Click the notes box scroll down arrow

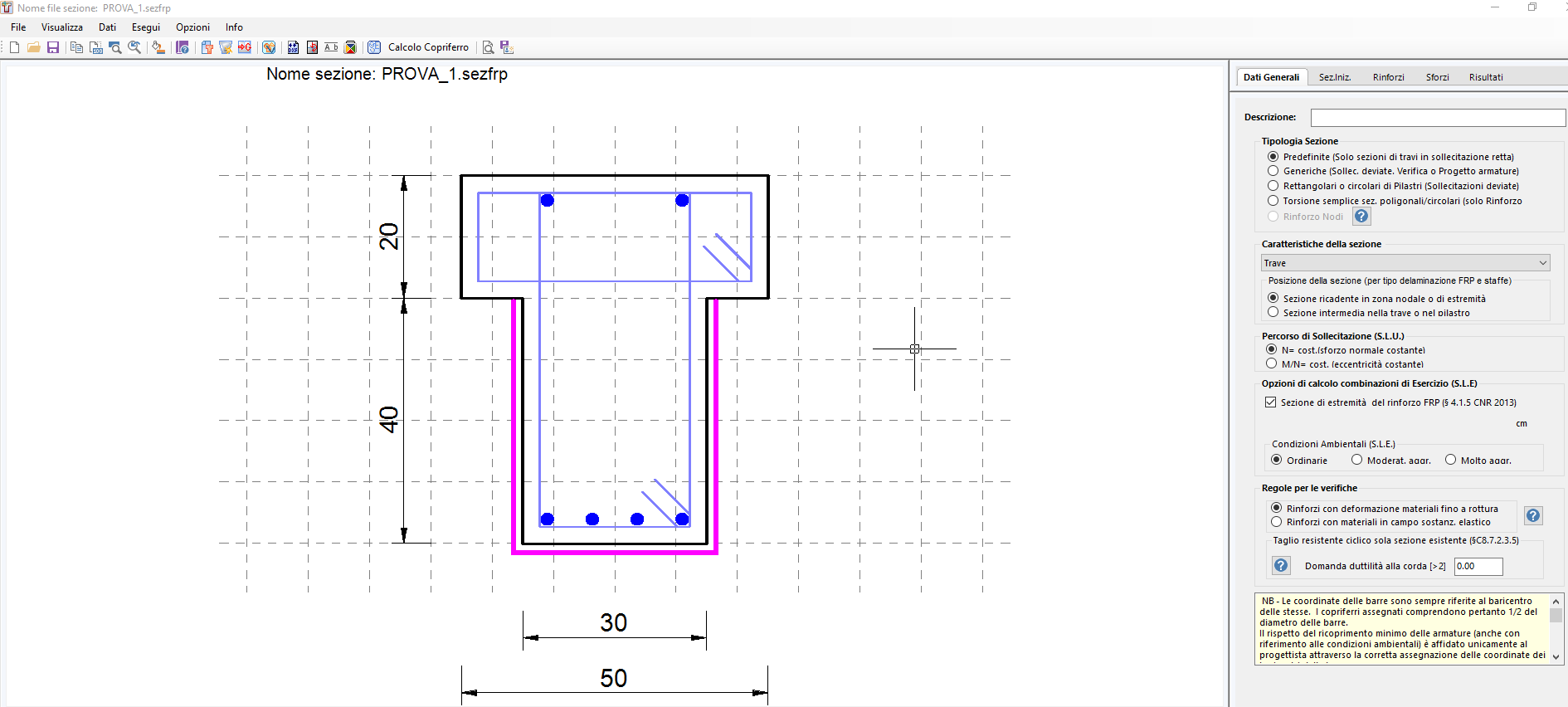tap(1556, 656)
